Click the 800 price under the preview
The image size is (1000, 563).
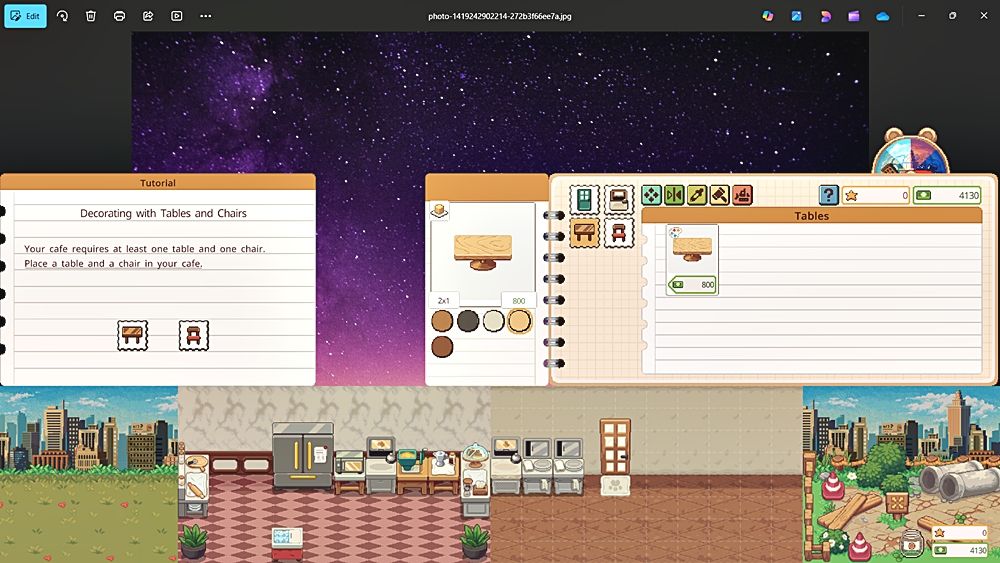pos(518,300)
